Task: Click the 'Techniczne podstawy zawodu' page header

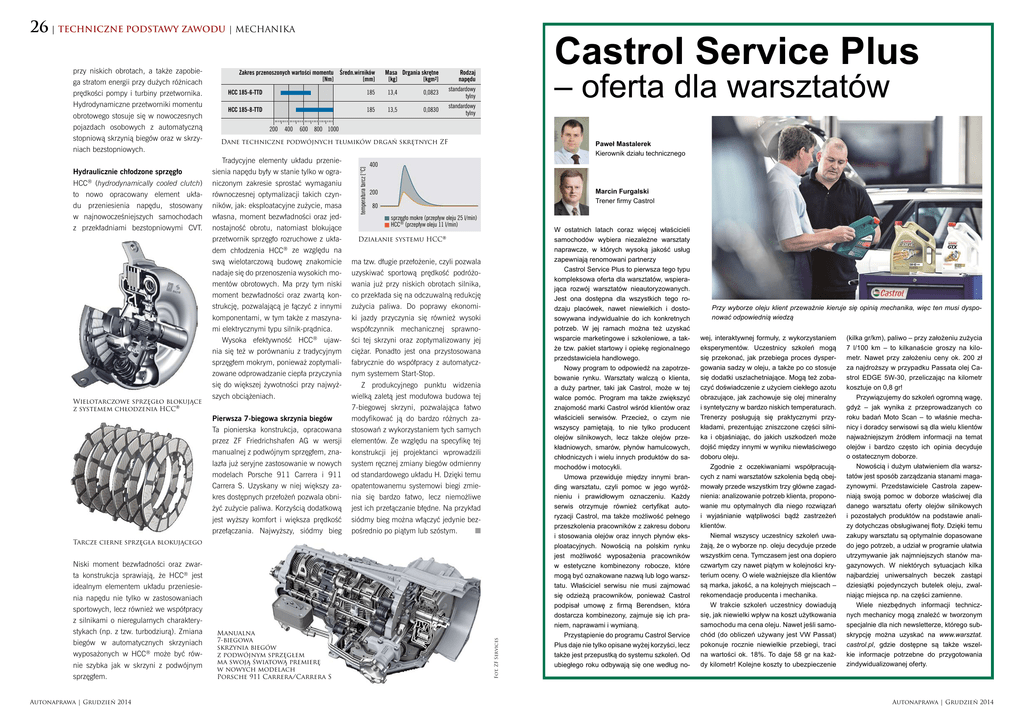Action: 141,28
